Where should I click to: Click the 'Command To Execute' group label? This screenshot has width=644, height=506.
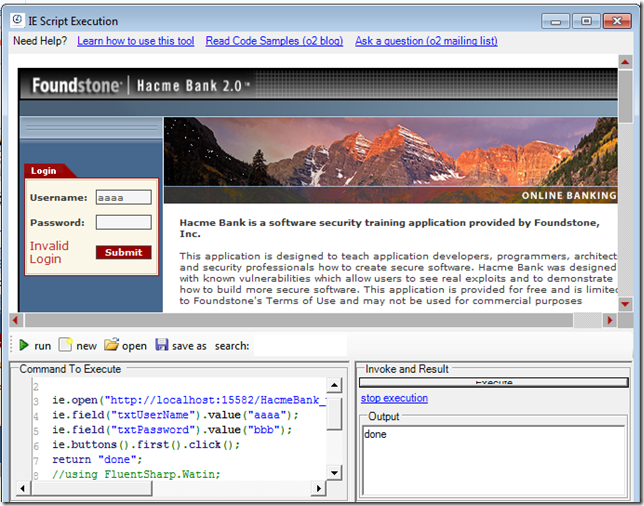[70, 369]
